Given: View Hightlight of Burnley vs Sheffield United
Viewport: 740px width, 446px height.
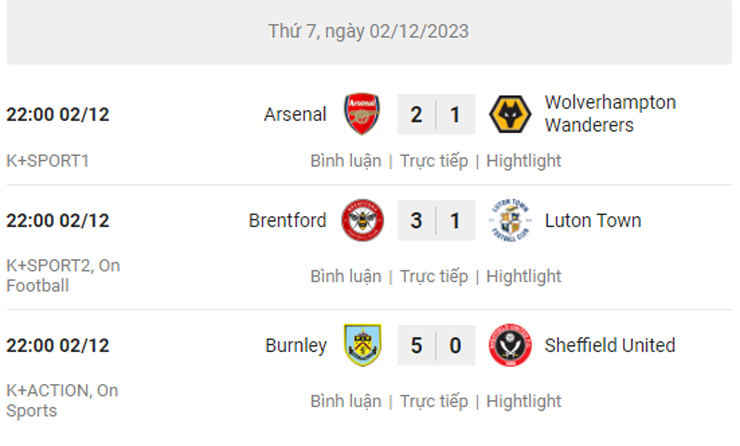Looking at the screenshot, I should pos(524,402).
